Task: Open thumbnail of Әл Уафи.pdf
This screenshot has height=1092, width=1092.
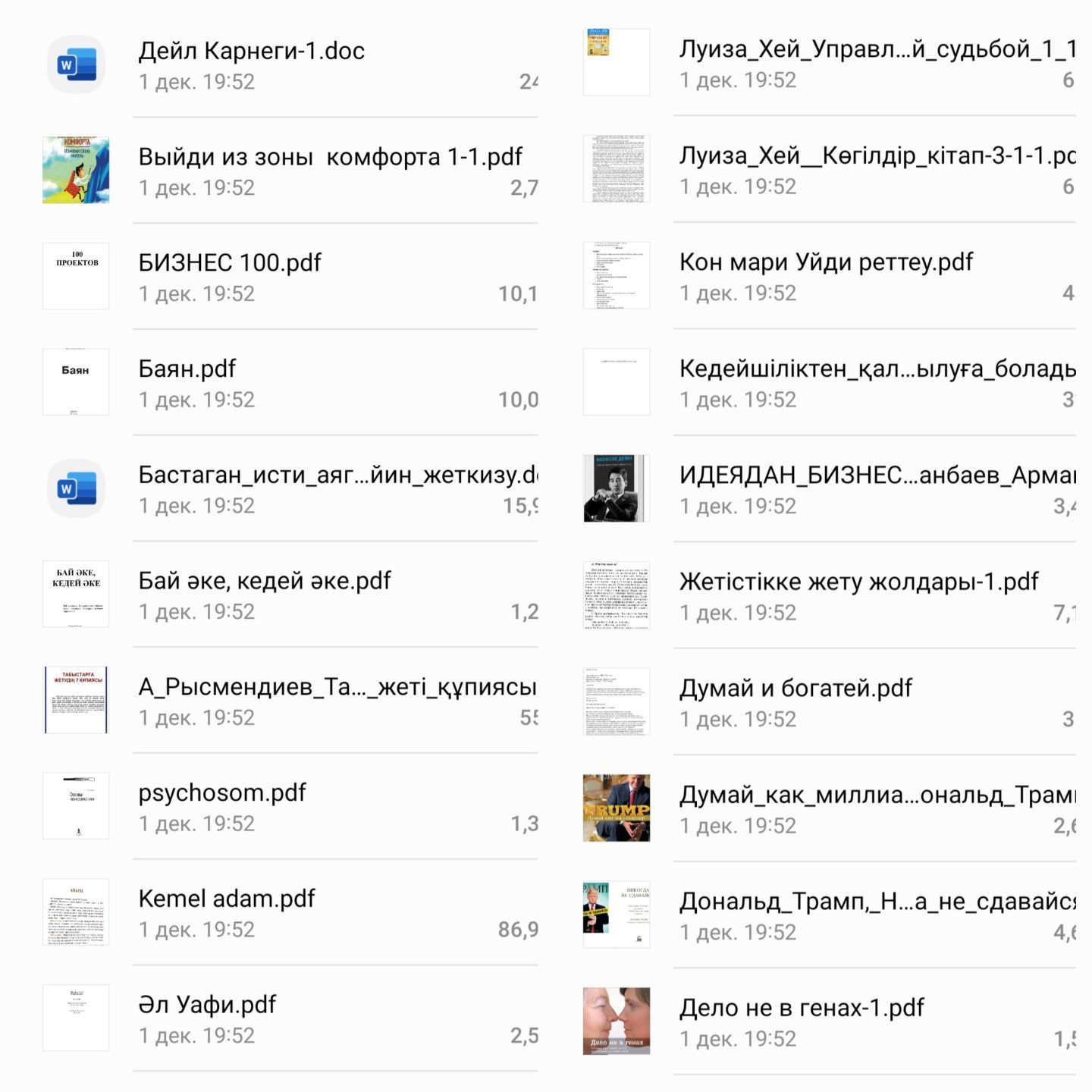Action: point(76,1018)
